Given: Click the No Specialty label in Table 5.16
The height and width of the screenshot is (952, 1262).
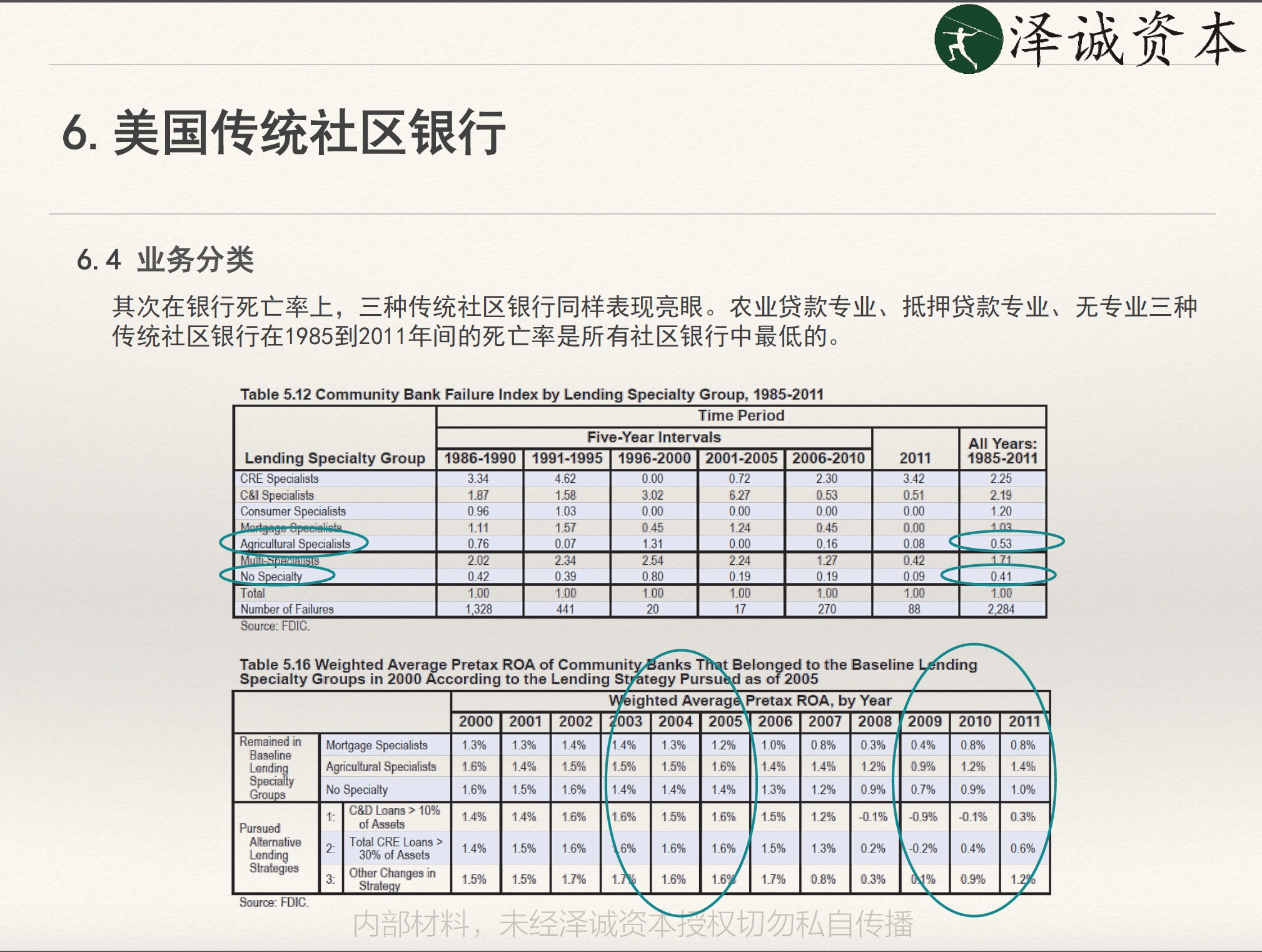Looking at the screenshot, I should point(356,789).
